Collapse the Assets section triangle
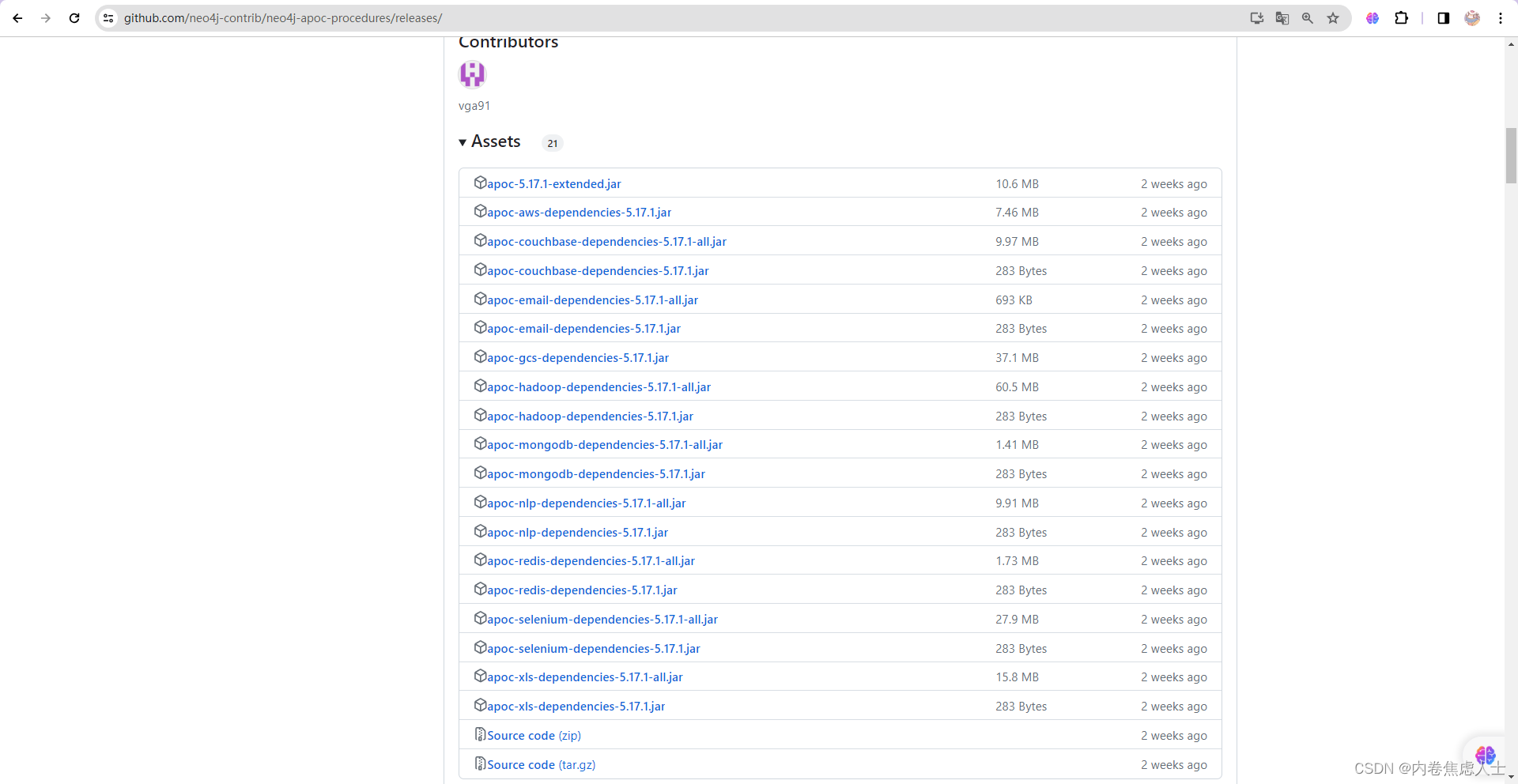This screenshot has height=784, width=1518. [x=463, y=142]
